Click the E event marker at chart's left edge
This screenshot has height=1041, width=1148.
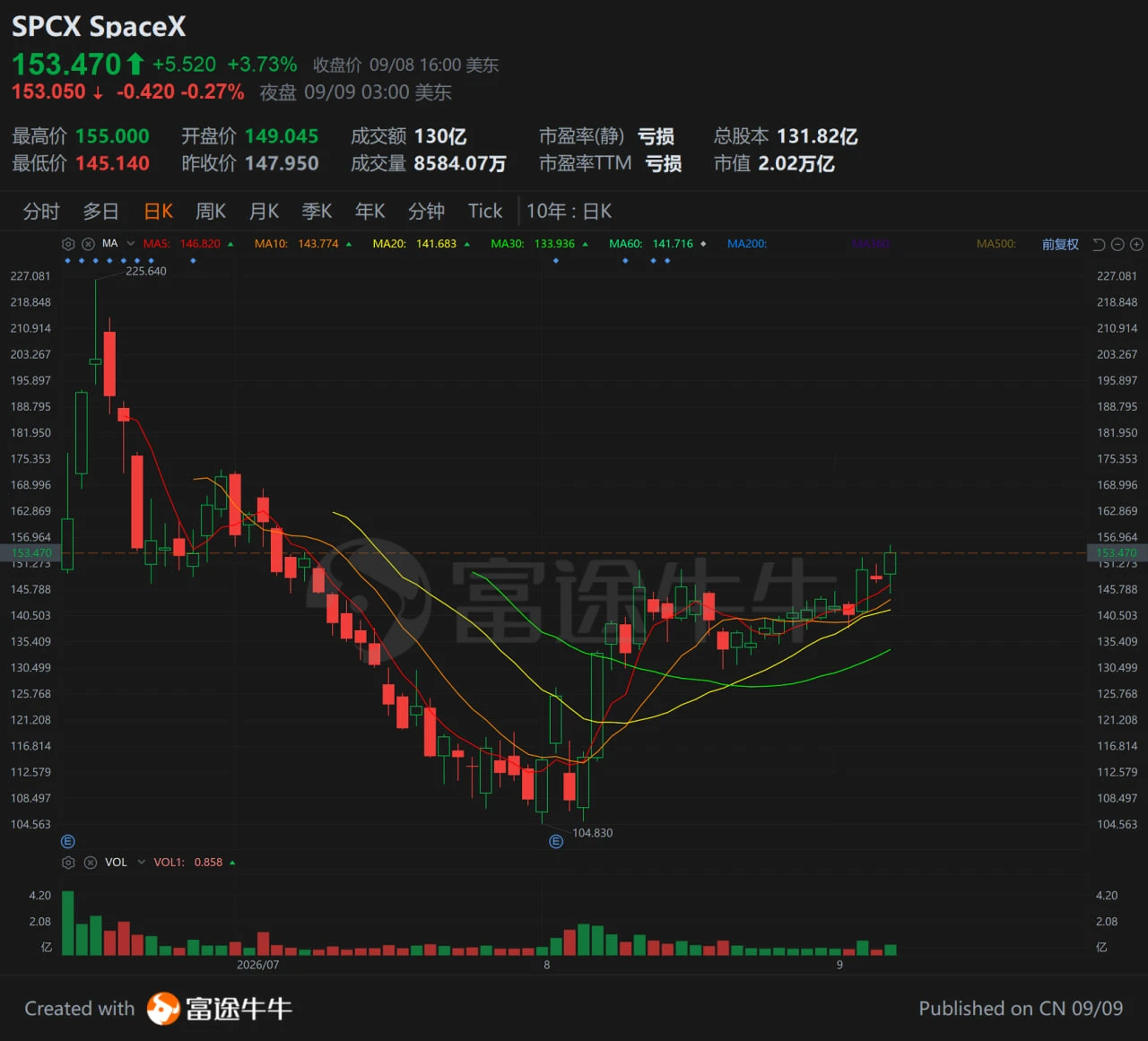click(67, 841)
